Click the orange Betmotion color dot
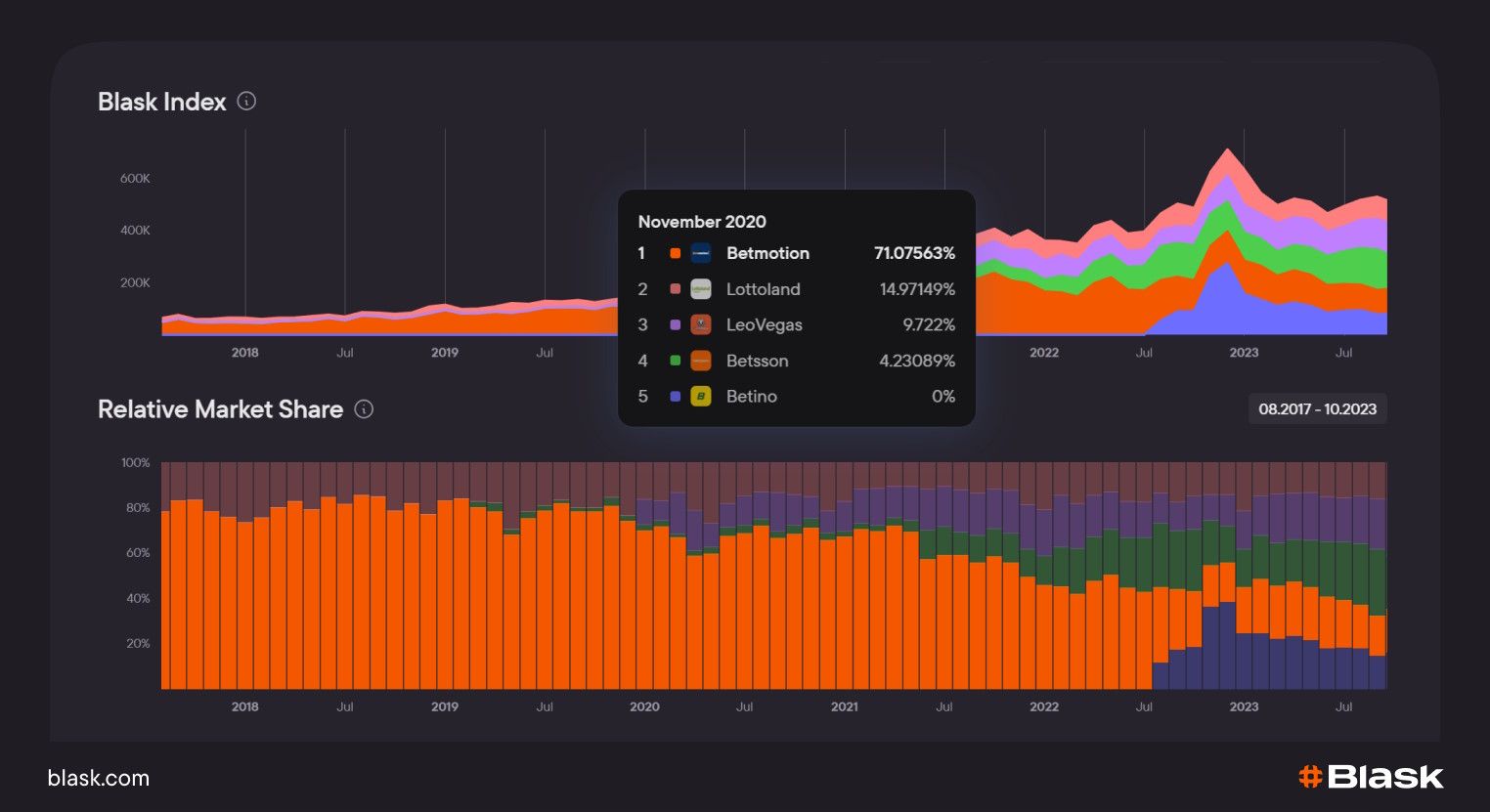Screen dimensions: 1490x812 (675, 253)
